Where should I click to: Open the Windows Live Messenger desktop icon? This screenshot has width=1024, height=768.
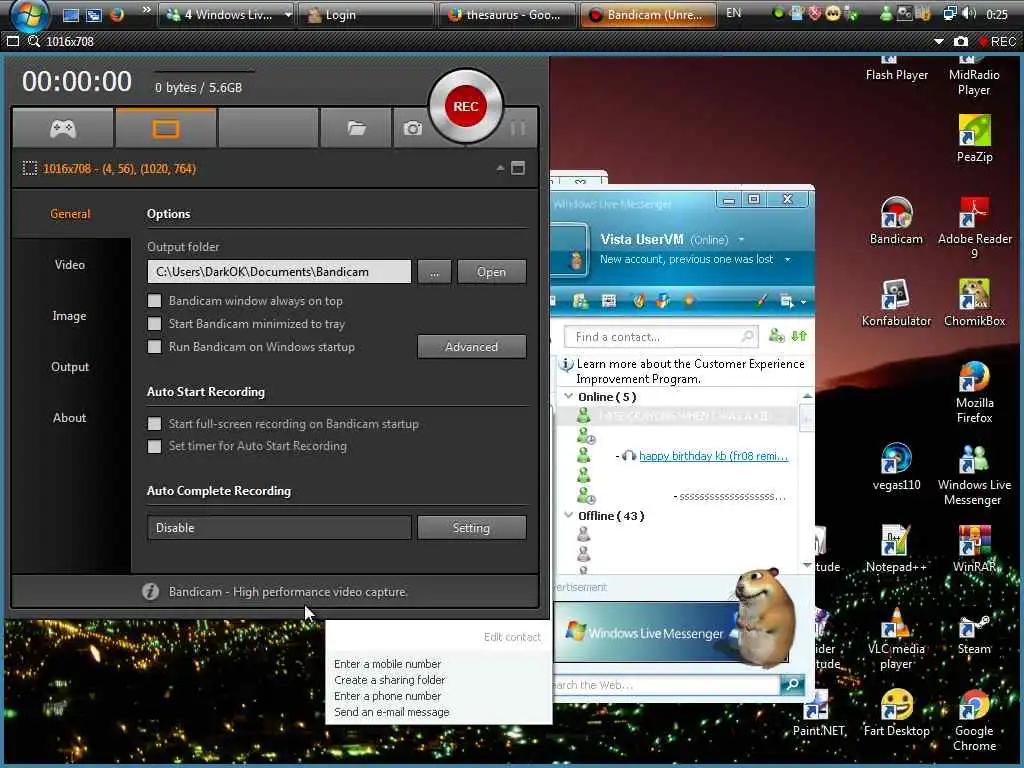tap(974, 474)
